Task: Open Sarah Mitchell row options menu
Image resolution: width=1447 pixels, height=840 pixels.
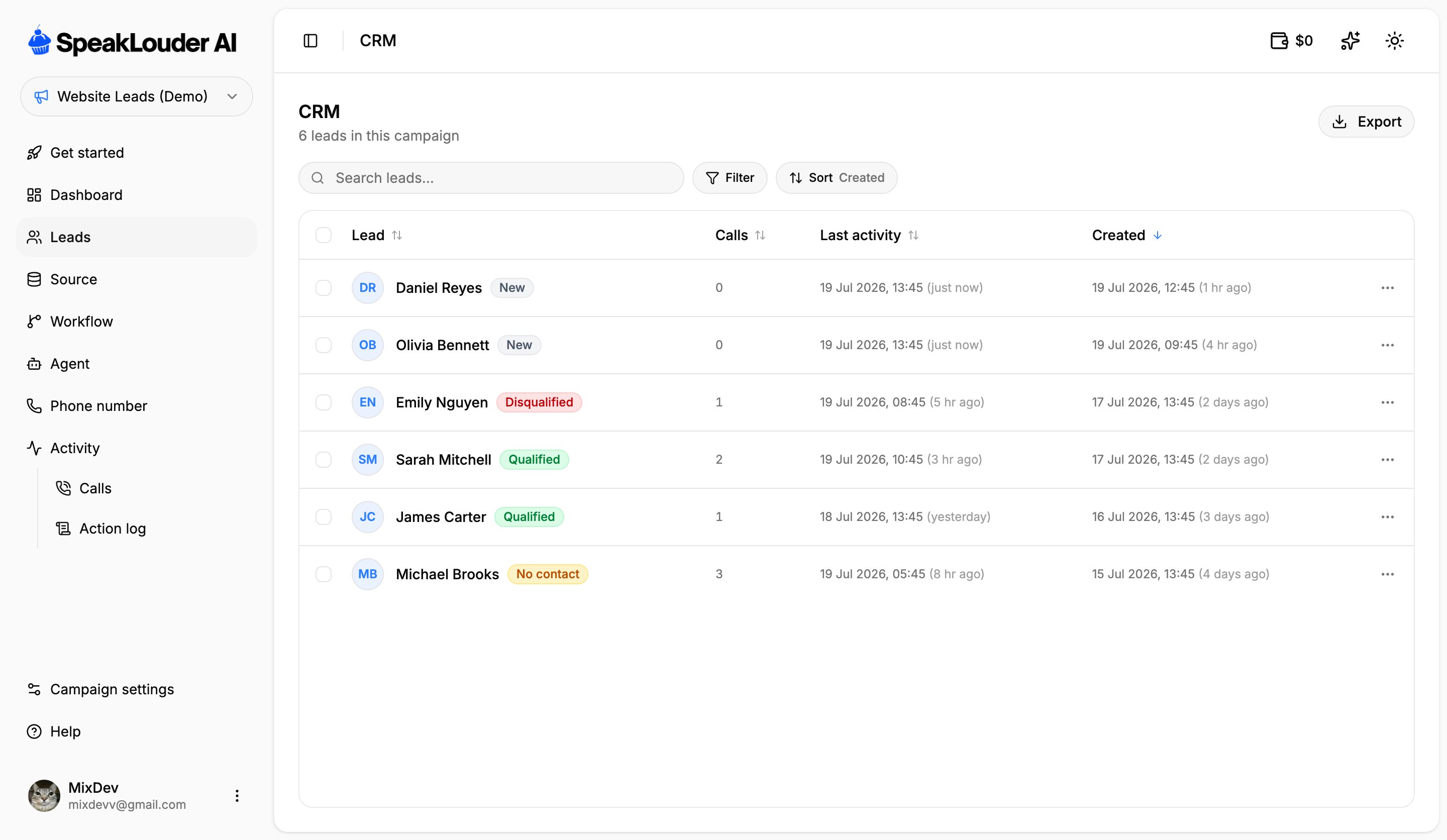Action: pos(1387,460)
